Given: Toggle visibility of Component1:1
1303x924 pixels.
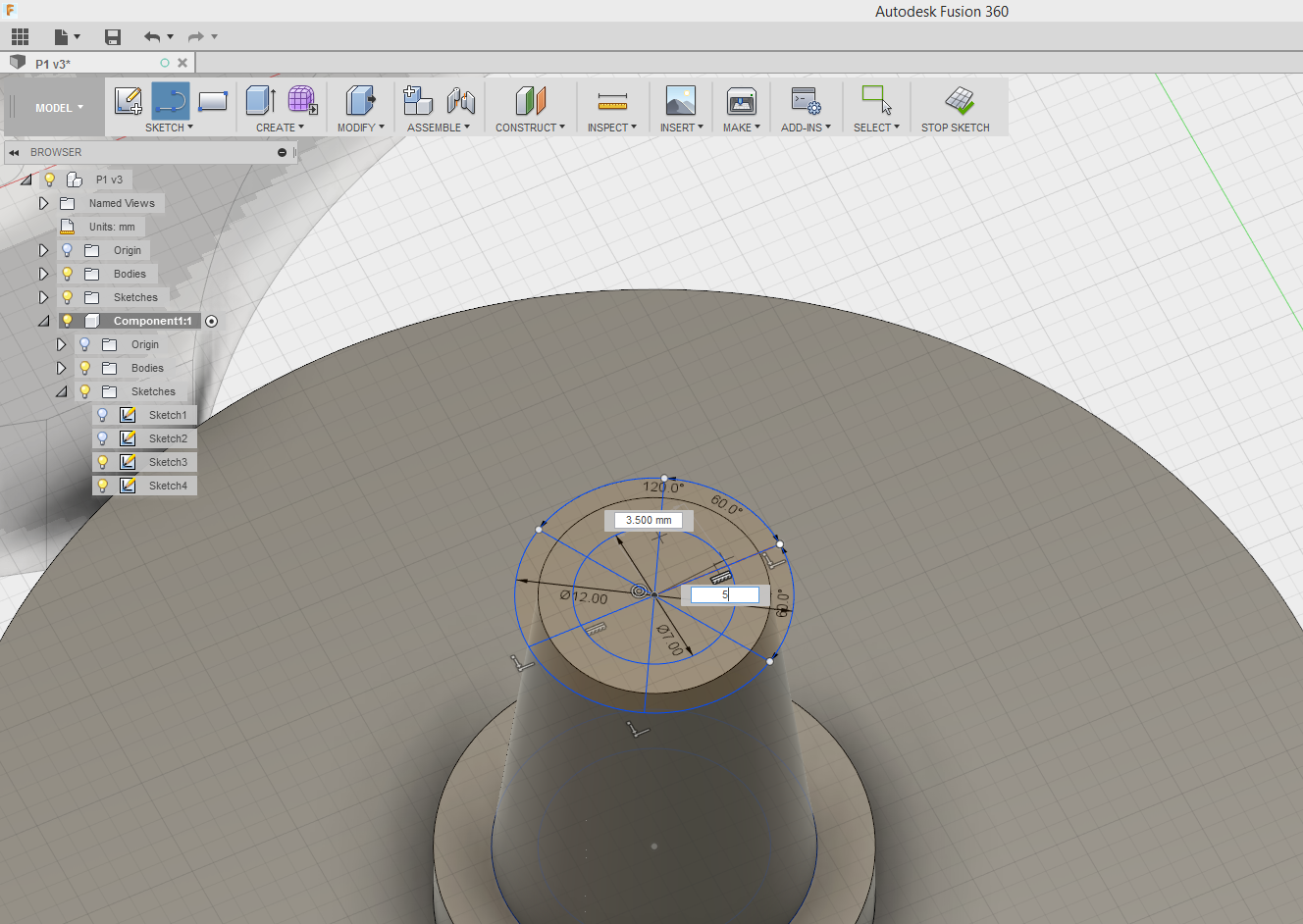Looking at the screenshot, I should pos(67,321).
